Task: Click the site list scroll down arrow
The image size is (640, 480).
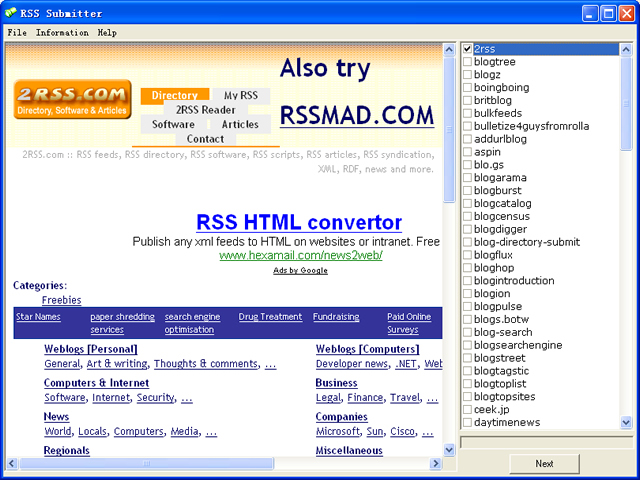Action: pos(626,422)
